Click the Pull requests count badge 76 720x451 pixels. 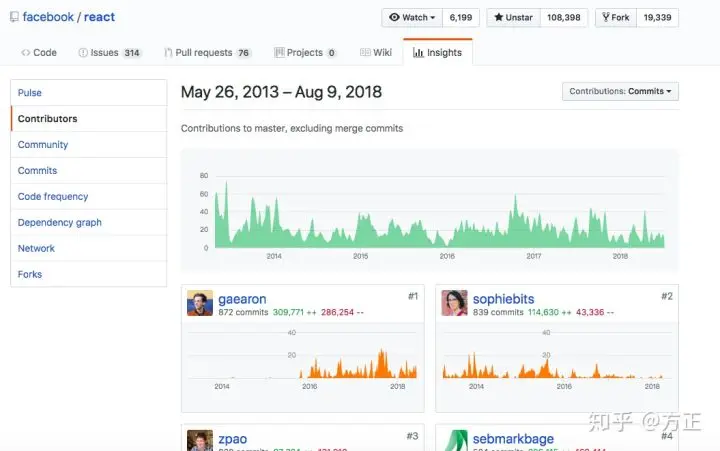pyautogui.click(x=243, y=53)
